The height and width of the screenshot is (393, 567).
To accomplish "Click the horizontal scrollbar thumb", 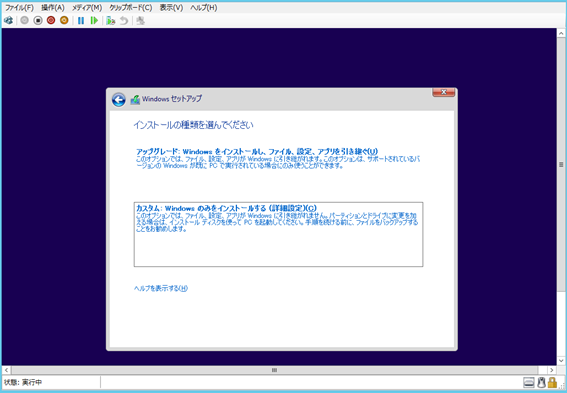I will click(274, 370).
